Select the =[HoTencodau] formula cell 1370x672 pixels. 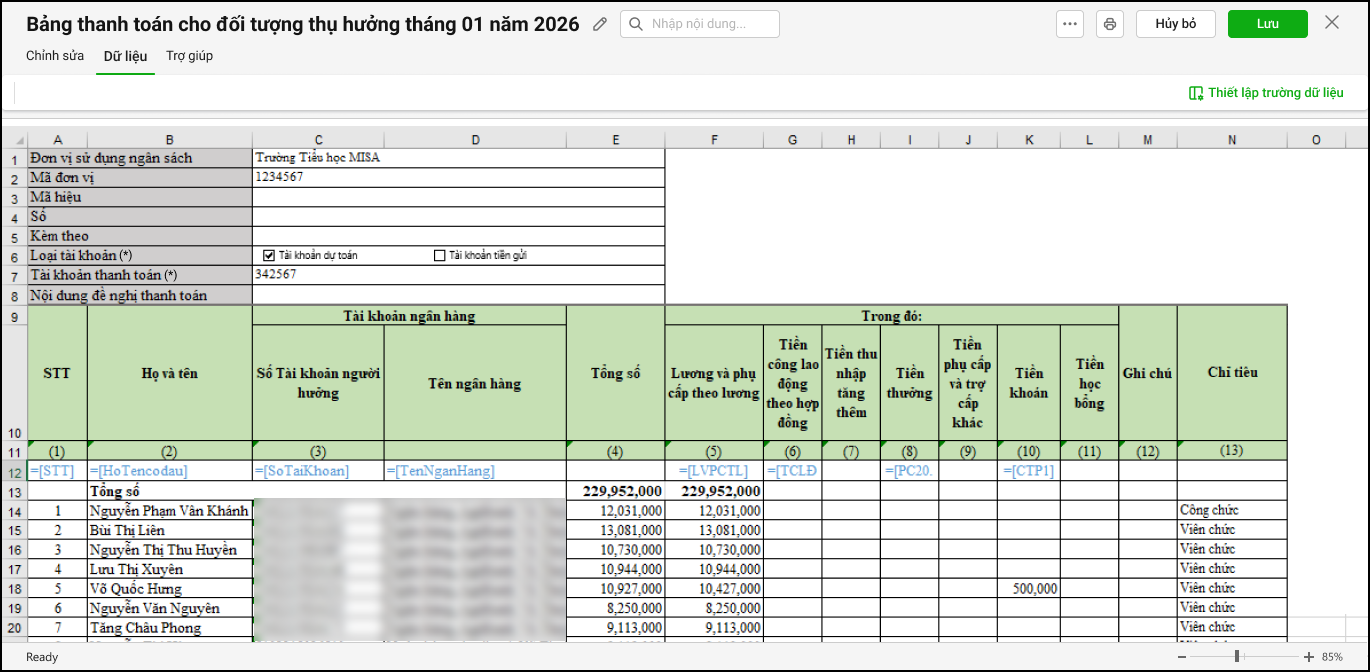(169, 471)
